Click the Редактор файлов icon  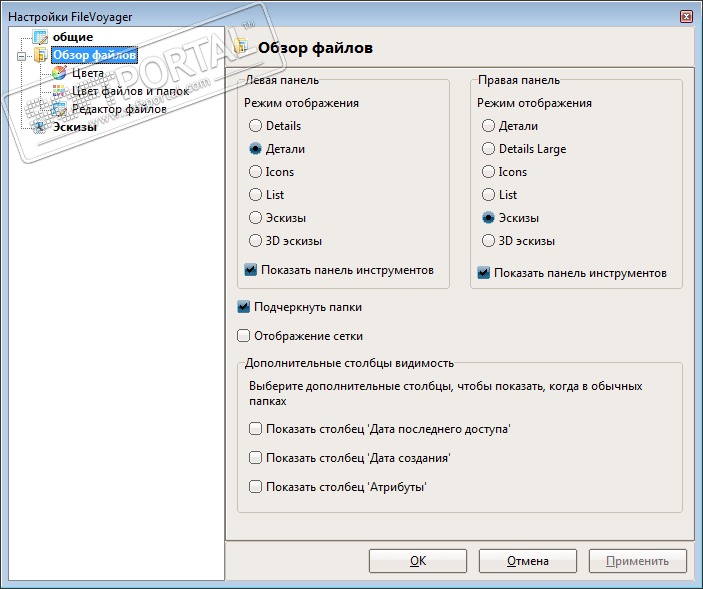59,109
